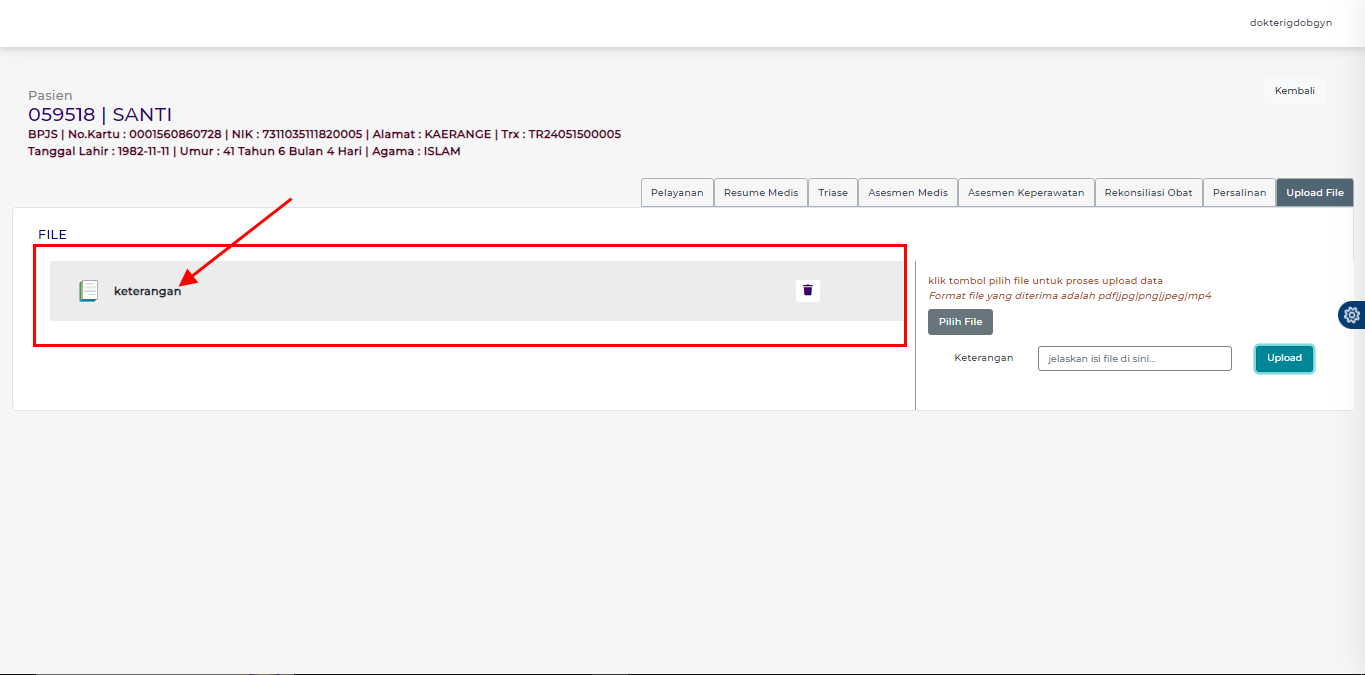Select the Upload File tab

tap(1314, 193)
